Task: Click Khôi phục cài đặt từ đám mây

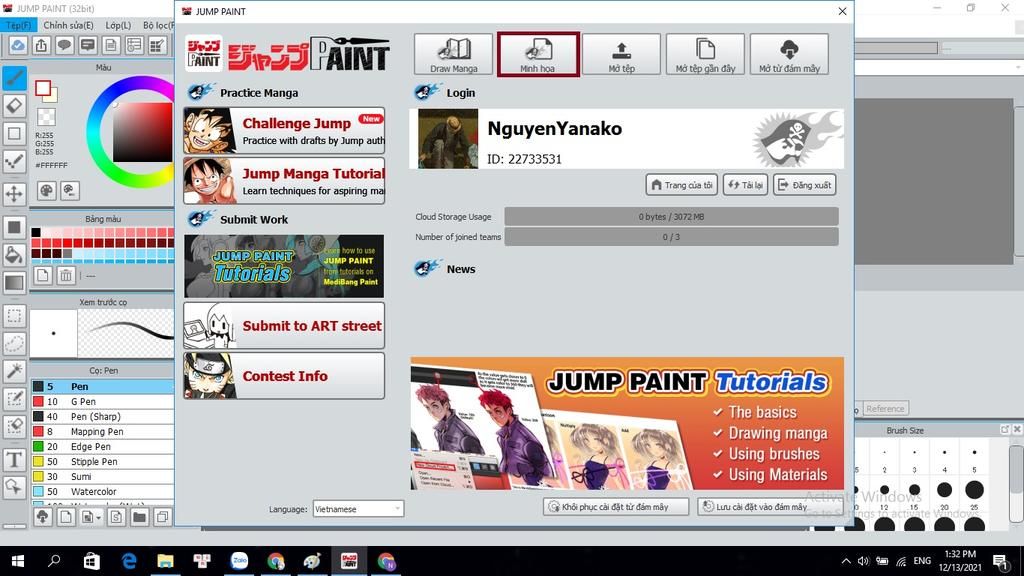Action: click(615, 507)
